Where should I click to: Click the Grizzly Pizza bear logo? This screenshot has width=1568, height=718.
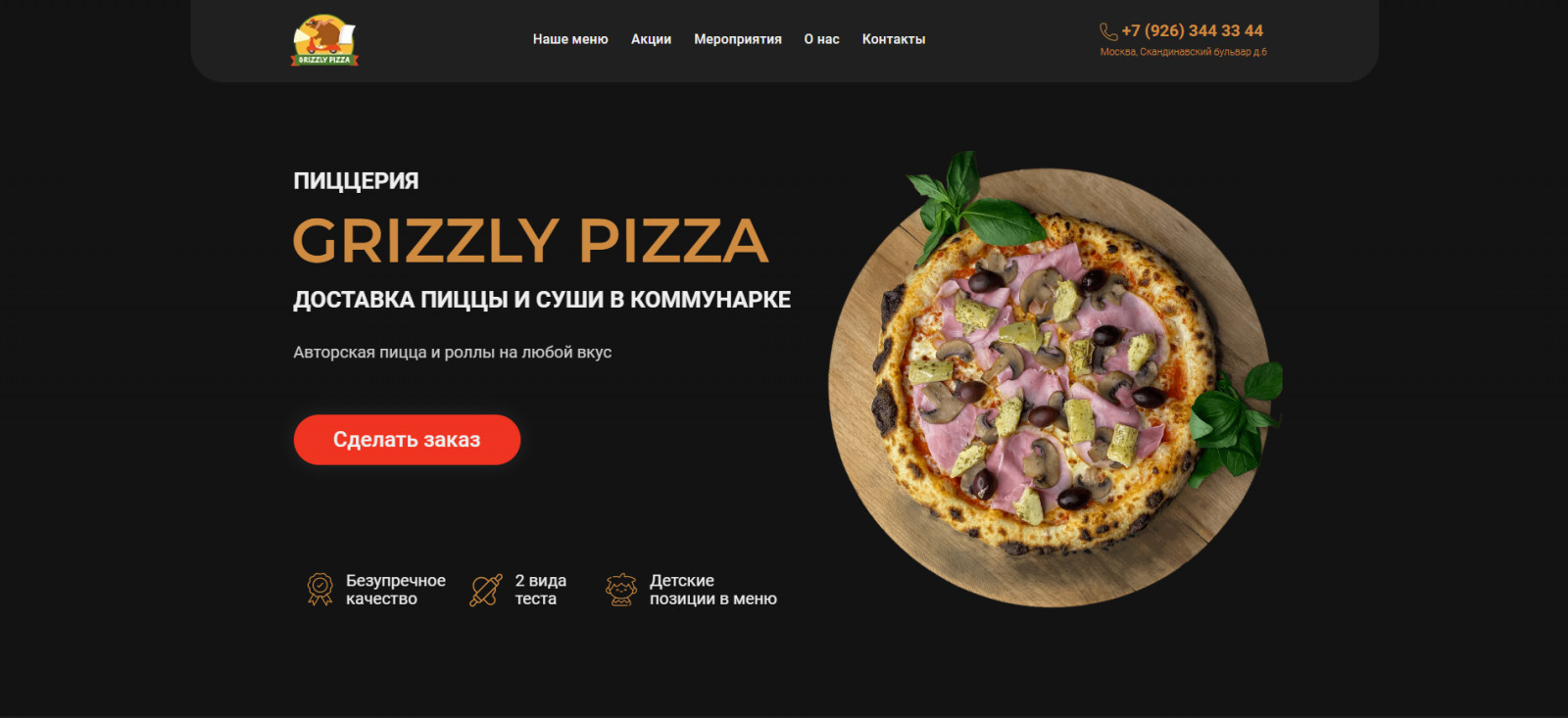click(325, 40)
